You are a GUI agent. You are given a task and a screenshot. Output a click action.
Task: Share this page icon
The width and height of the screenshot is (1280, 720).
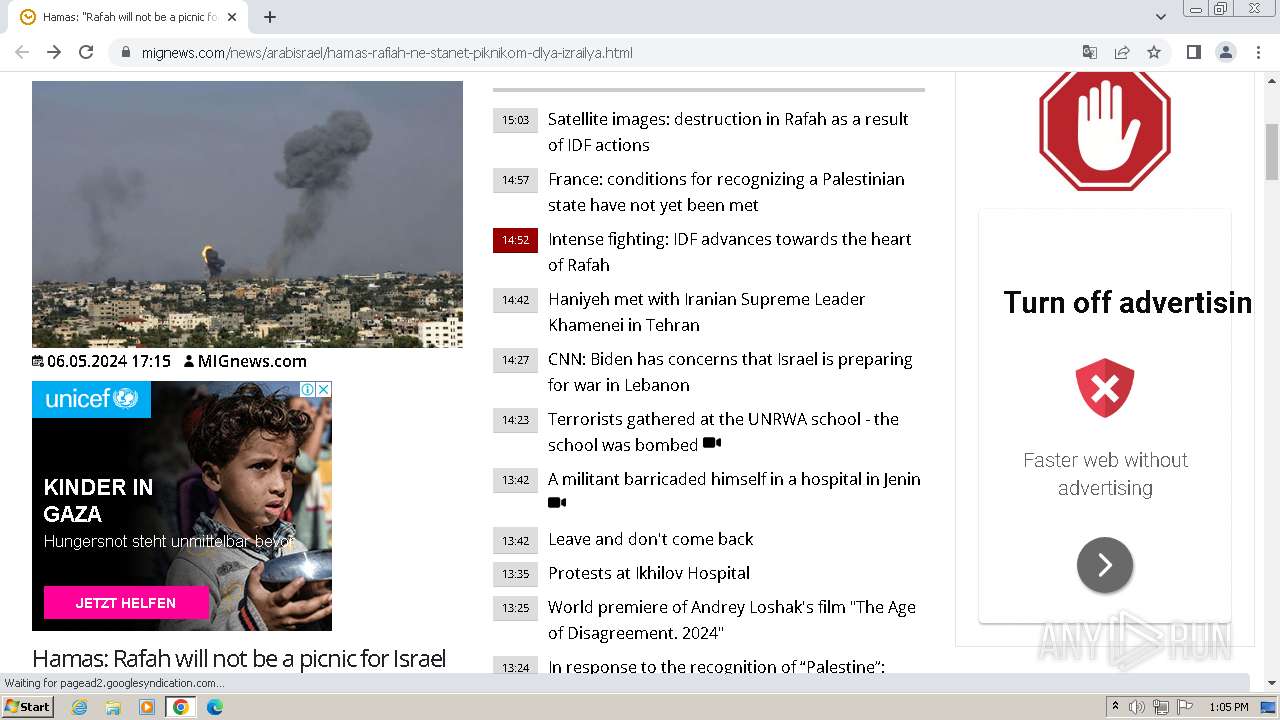1122,52
